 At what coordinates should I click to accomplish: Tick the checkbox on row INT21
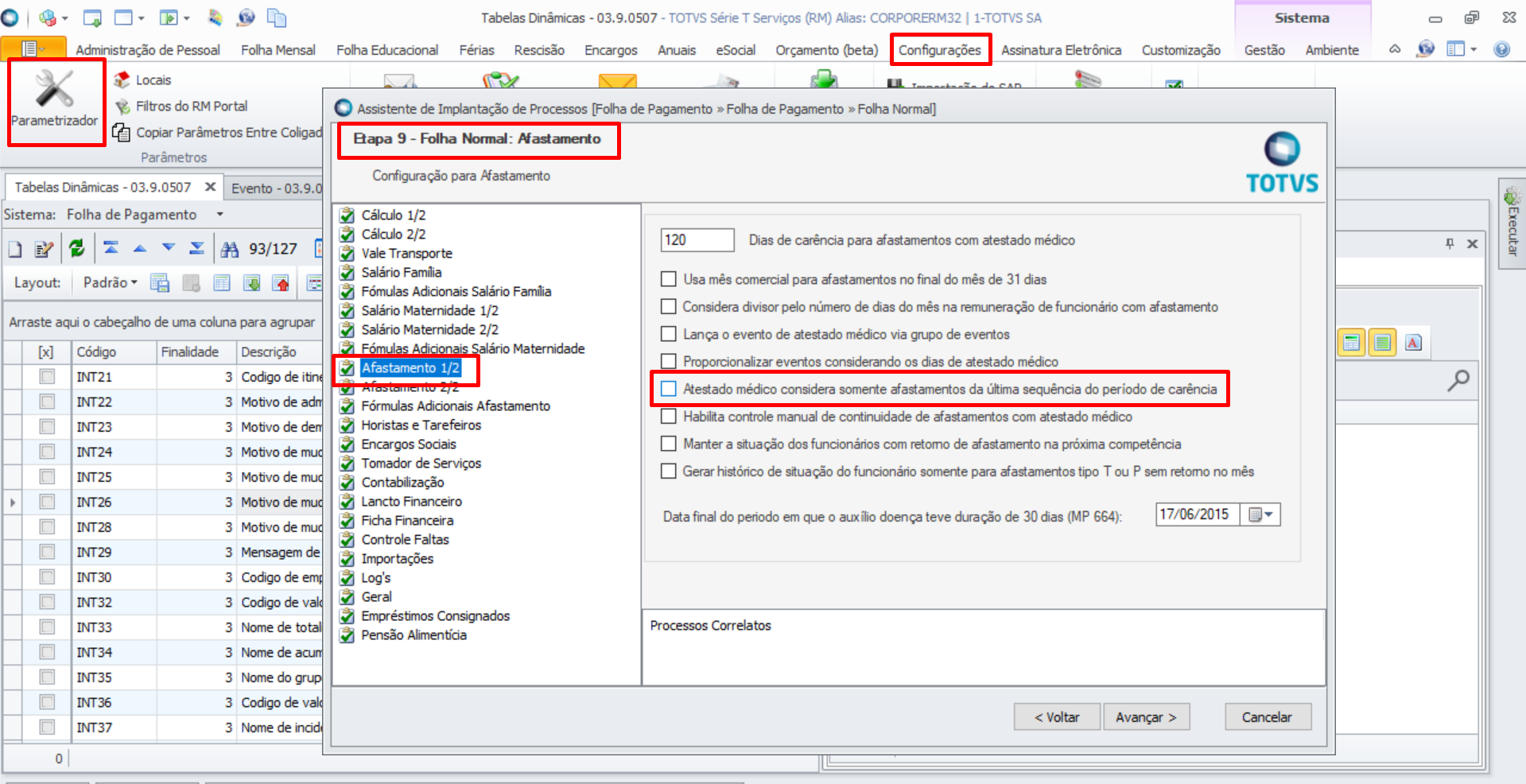tap(47, 377)
